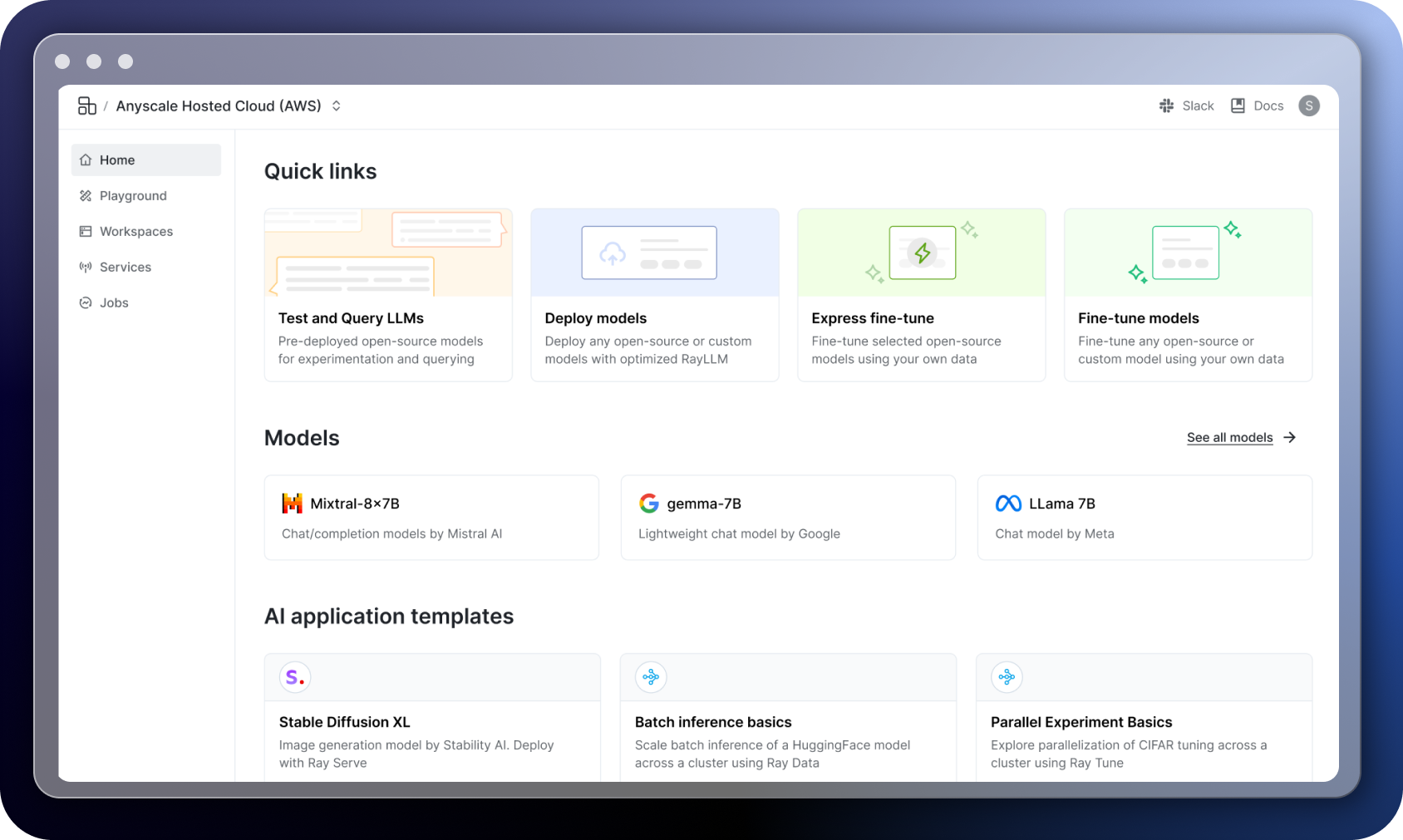Open the user avatar labeled S

click(1309, 106)
